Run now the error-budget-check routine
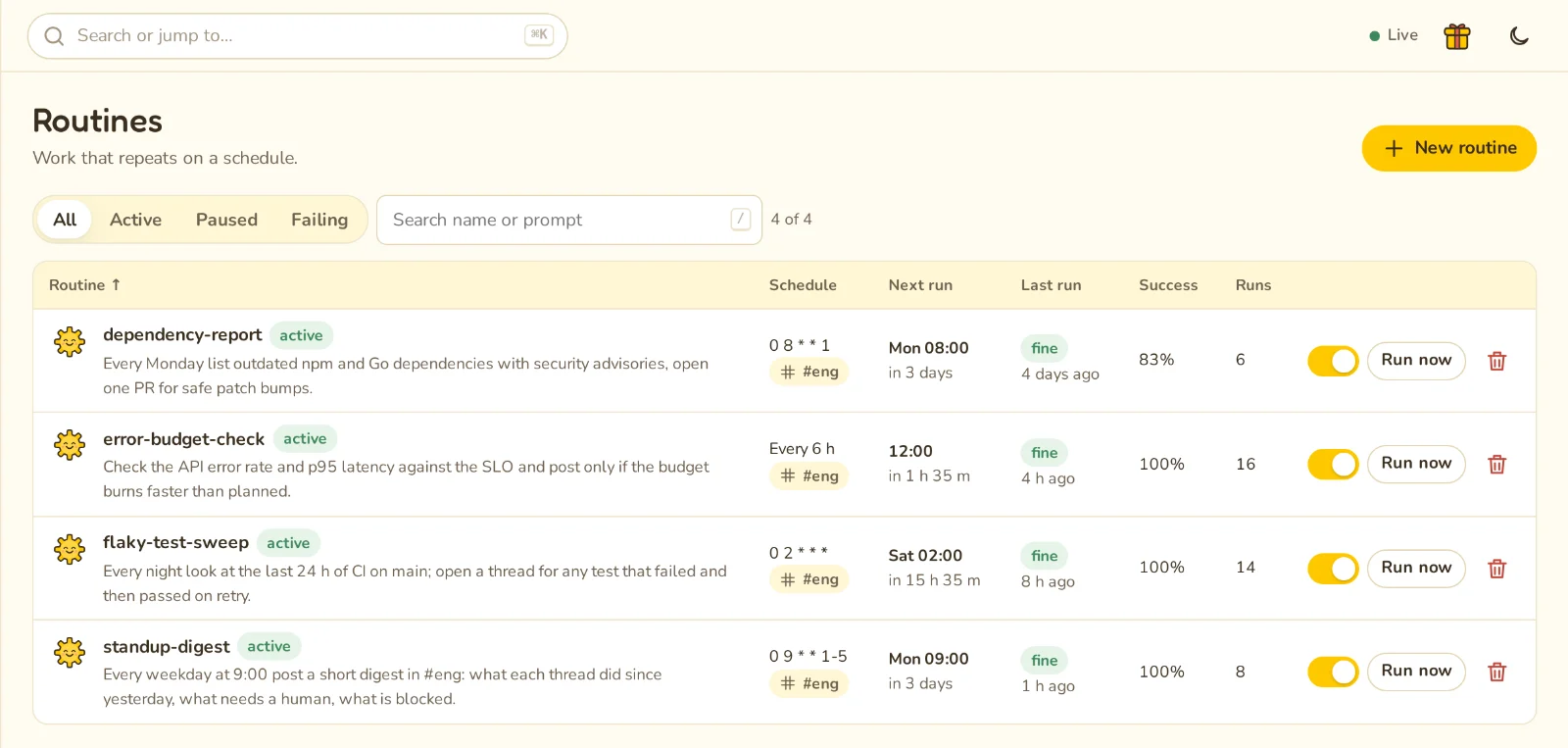1568x748 pixels. (1416, 464)
